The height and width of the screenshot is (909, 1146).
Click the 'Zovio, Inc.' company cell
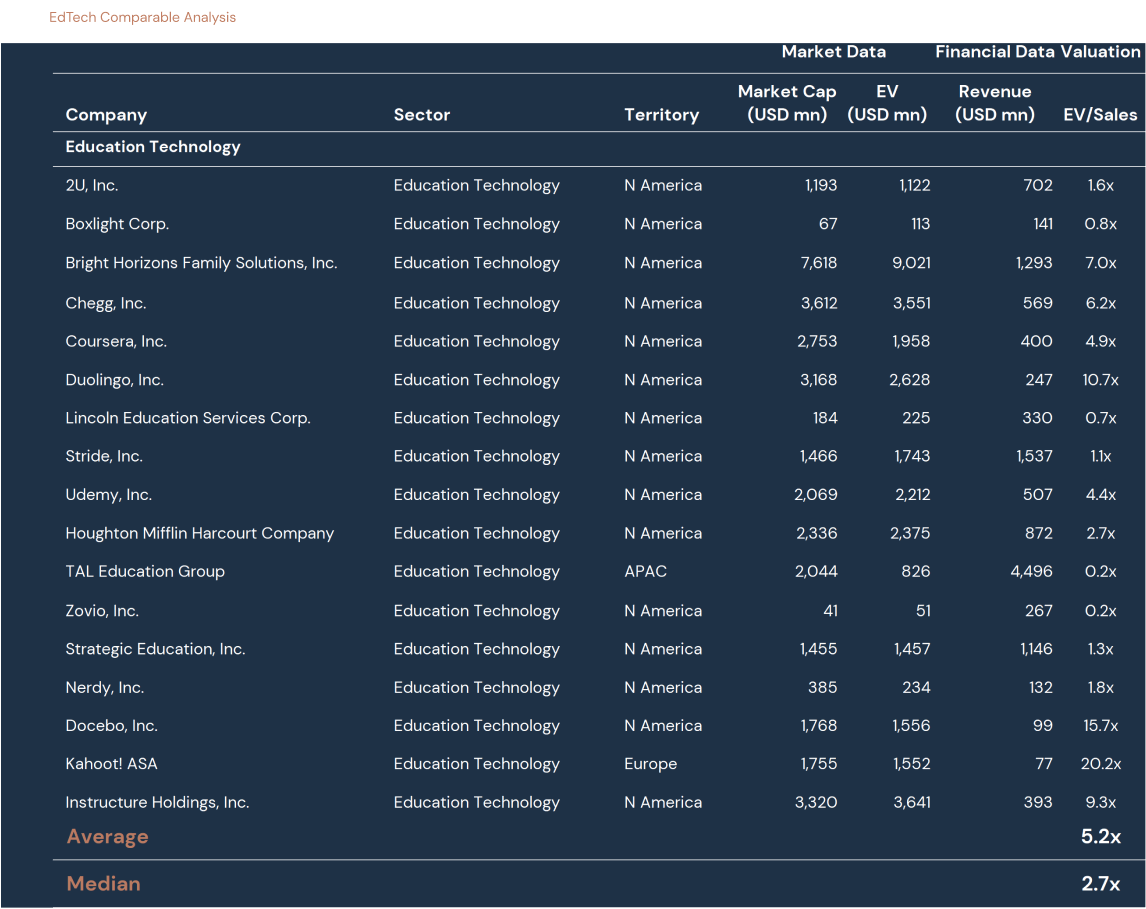[102, 611]
